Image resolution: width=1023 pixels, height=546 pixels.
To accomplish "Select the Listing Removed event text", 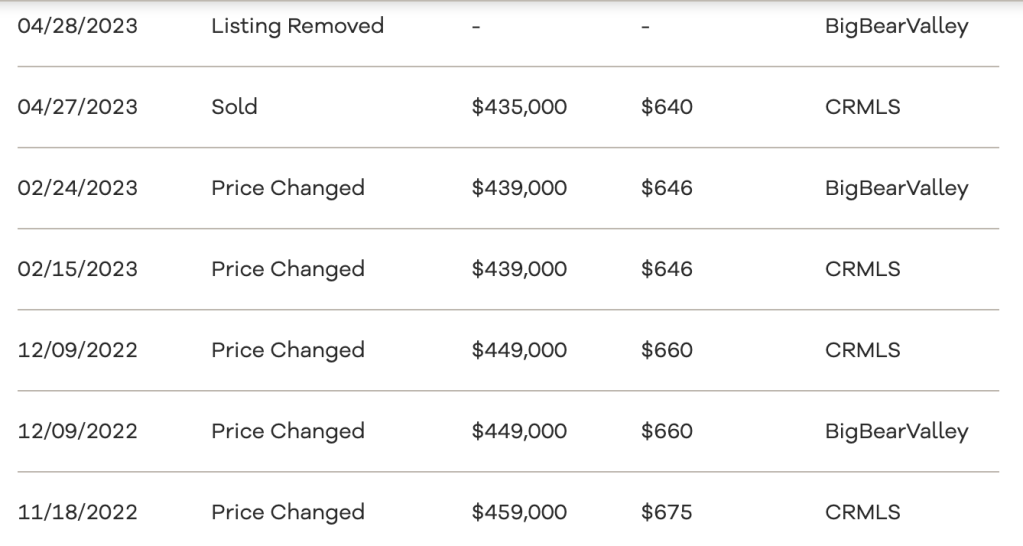I will coord(297,26).
